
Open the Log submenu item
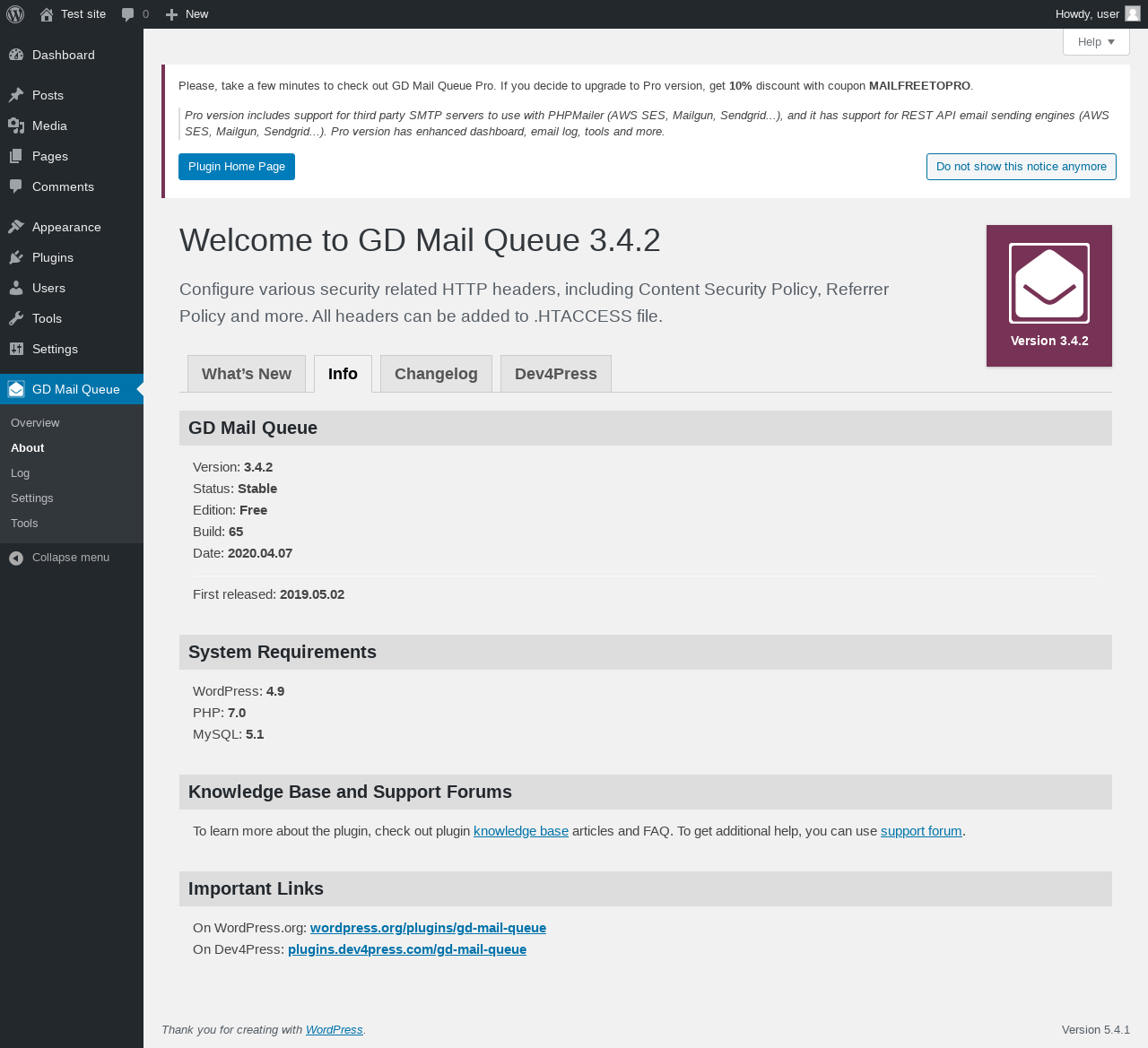coord(72,473)
